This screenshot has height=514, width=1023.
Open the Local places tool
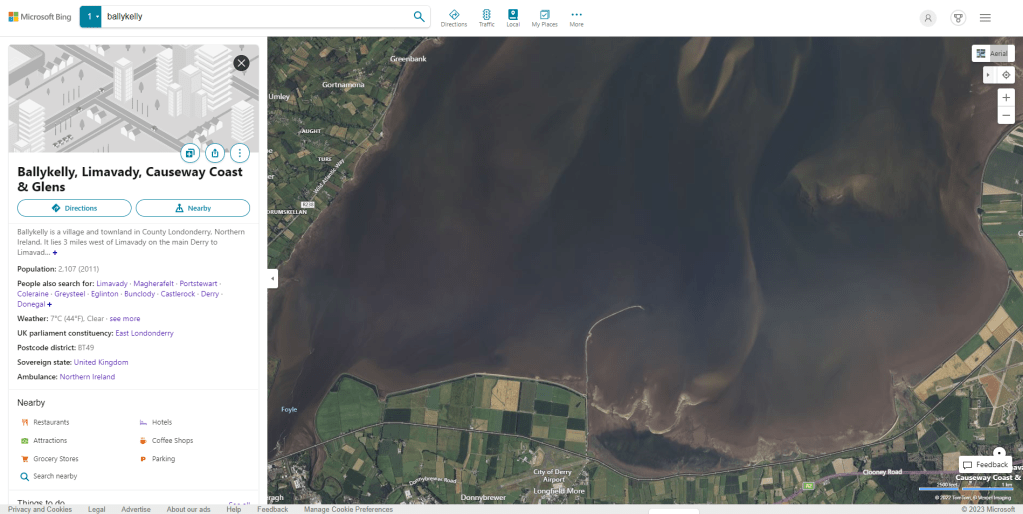click(513, 17)
